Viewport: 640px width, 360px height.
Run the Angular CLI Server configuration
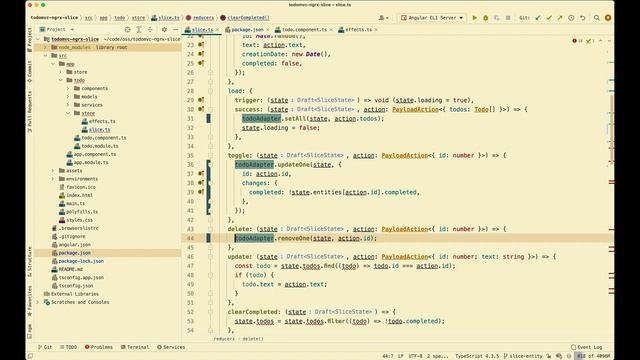point(474,18)
